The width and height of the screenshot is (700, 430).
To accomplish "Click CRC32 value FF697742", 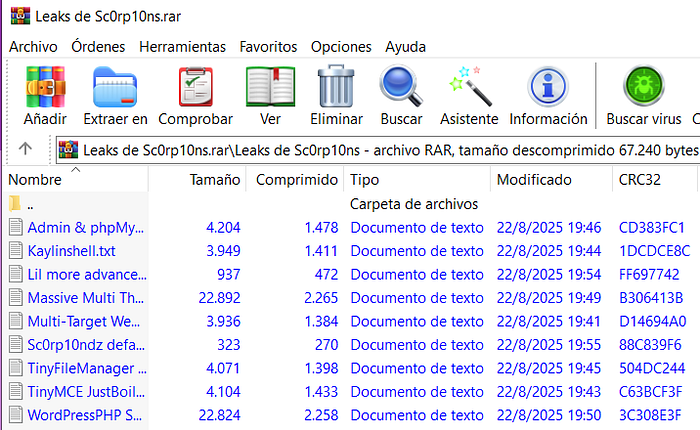I will click(x=649, y=274).
